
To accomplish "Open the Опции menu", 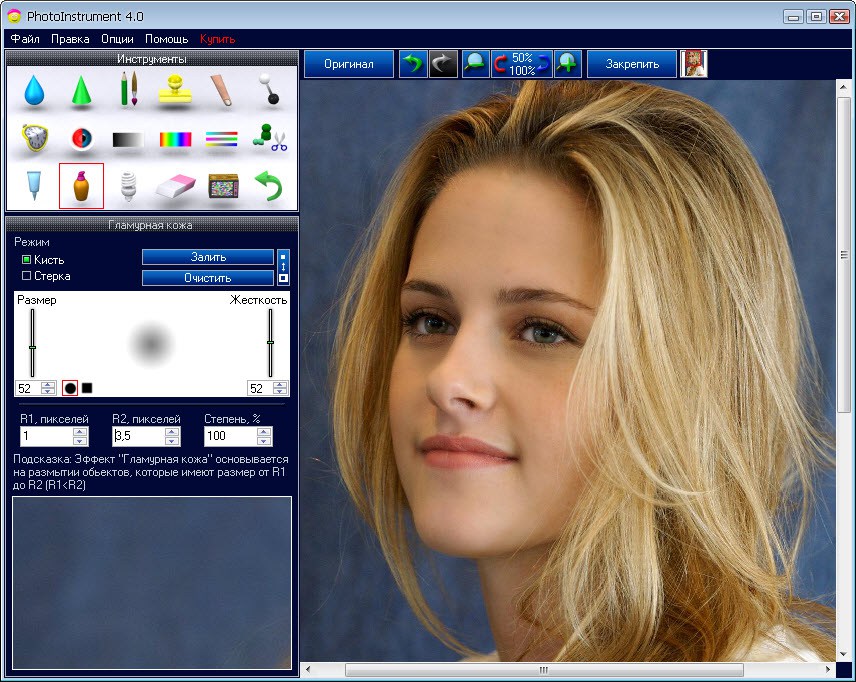I will (x=116, y=38).
